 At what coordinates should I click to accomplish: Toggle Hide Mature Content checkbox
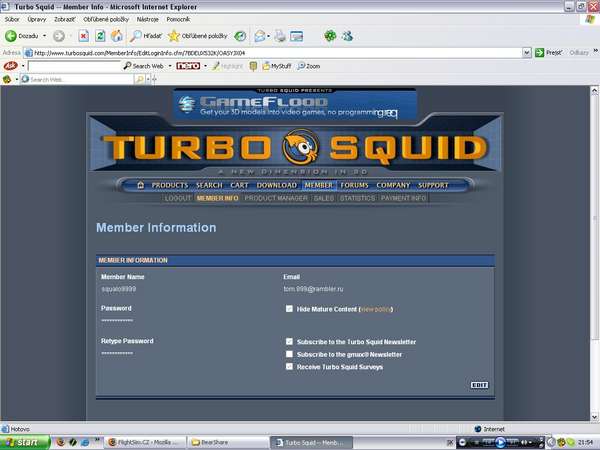pyautogui.click(x=289, y=308)
